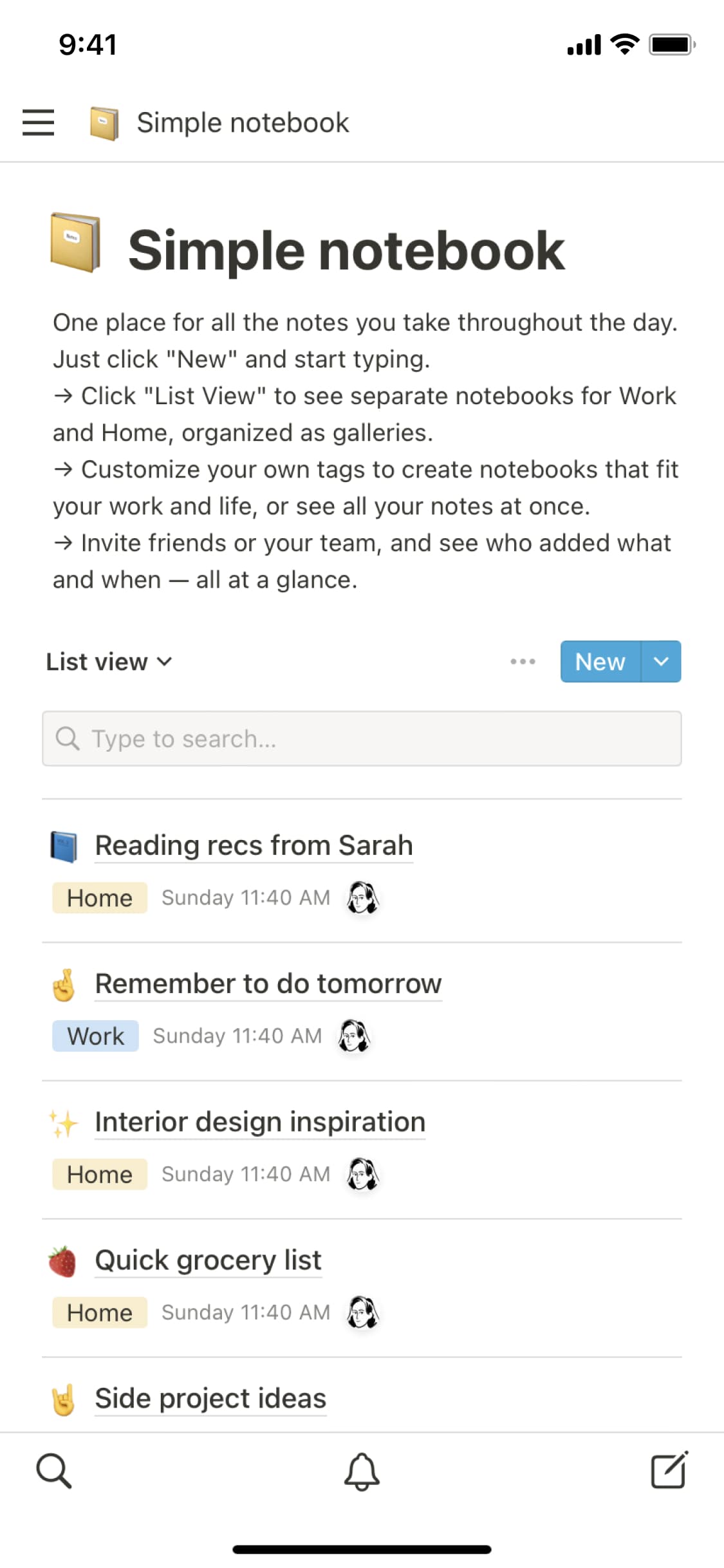The height and width of the screenshot is (1568, 724).
Task: Tap the Work tag on Remember note
Action: point(95,1036)
